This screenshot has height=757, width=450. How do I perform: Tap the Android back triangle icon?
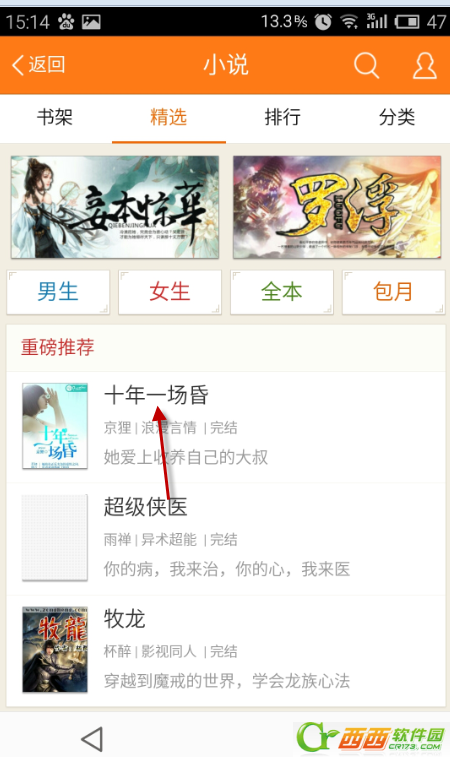(x=92, y=739)
